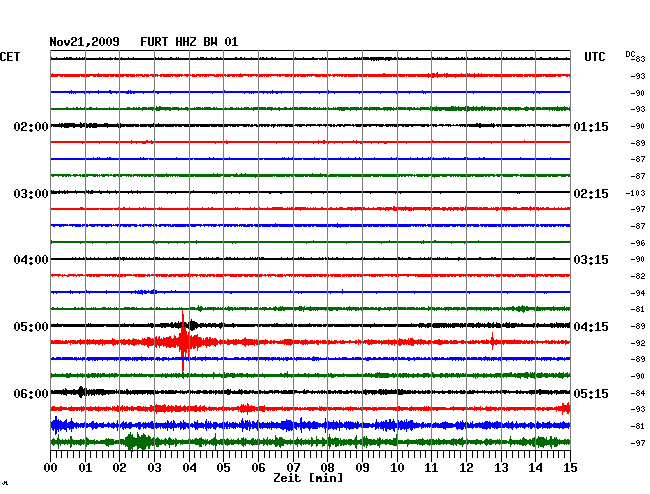Click the 04:00 CET time label
Screen dimensions: 650x494
31,260
